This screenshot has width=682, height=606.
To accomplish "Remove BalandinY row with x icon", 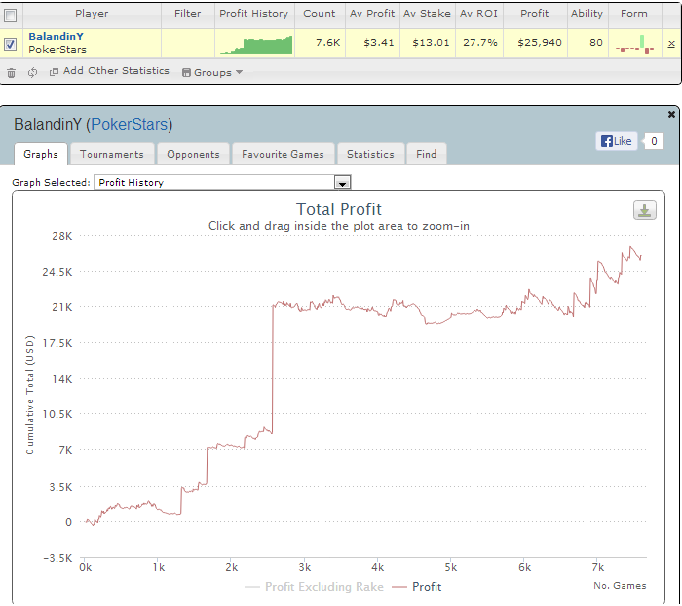I will (671, 44).
